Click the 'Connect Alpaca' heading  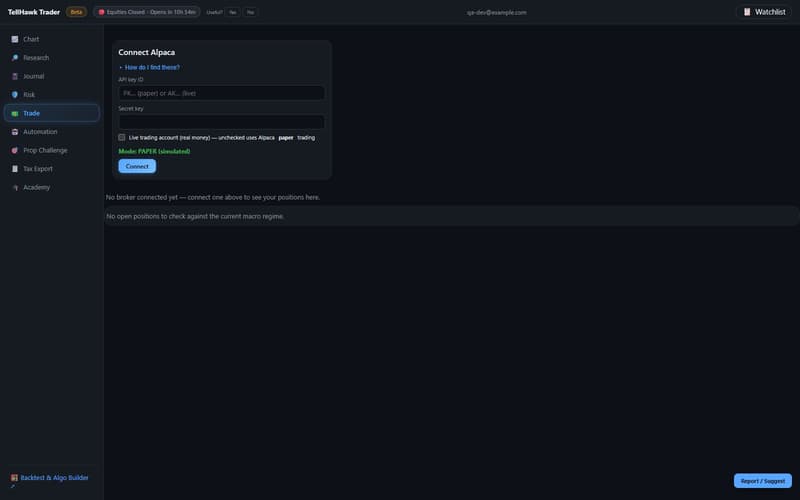146,52
